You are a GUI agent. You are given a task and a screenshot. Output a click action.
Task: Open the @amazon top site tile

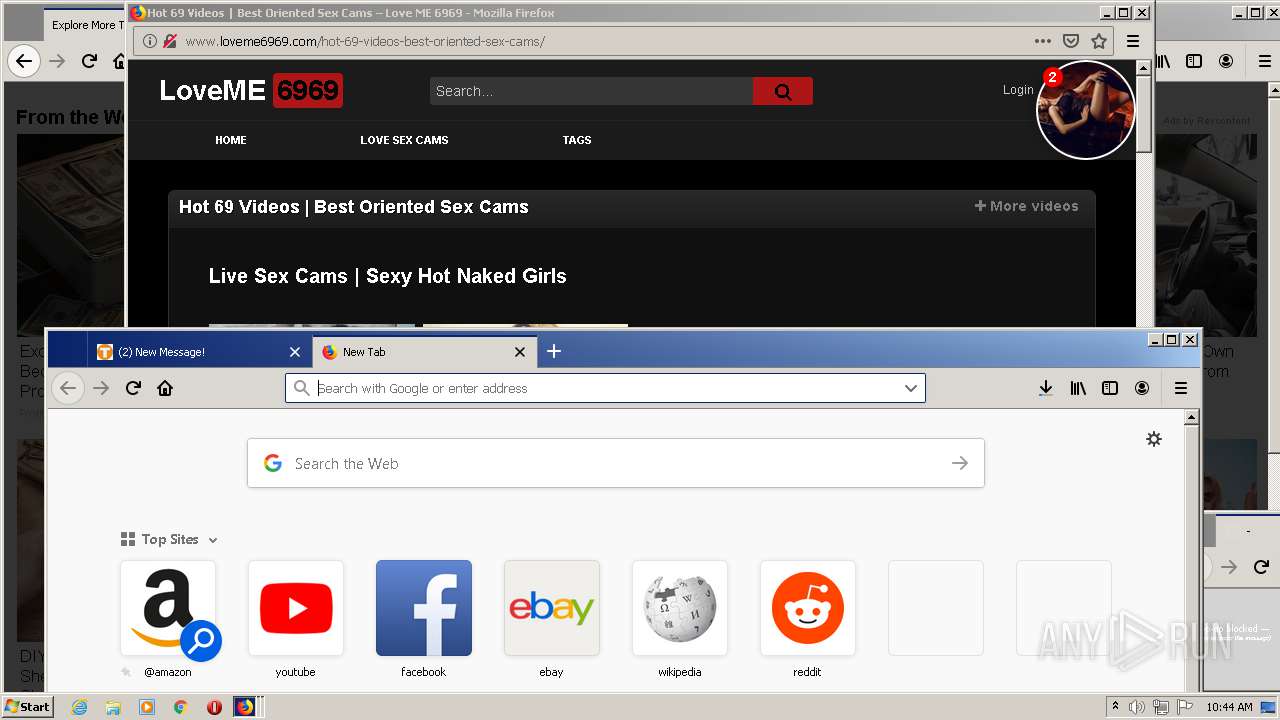point(168,608)
